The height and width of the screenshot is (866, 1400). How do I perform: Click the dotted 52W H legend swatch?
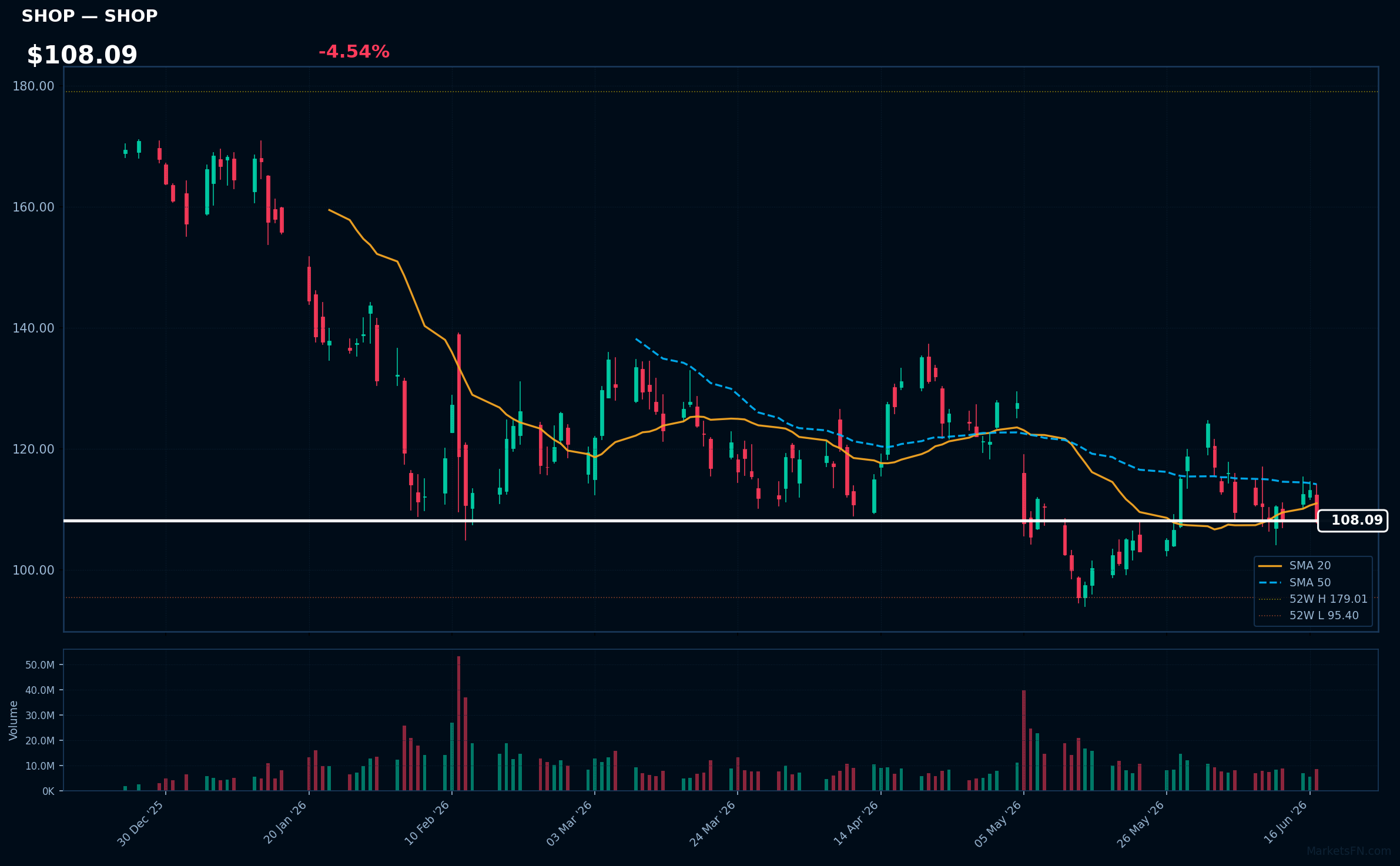click(1270, 599)
